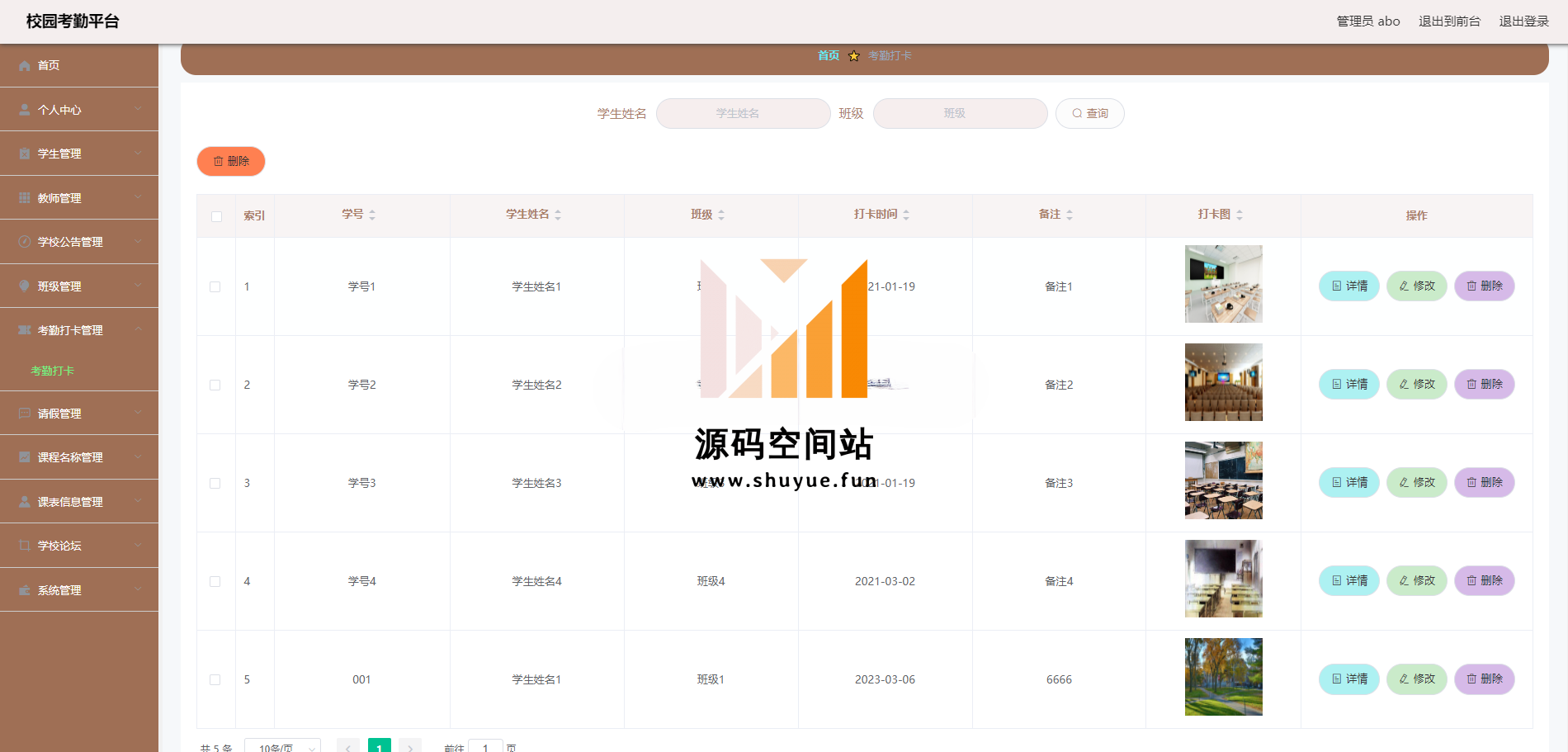The image size is (1568, 752).
Task: Open the 系统管理 menu item
Action: click(x=79, y=590)
